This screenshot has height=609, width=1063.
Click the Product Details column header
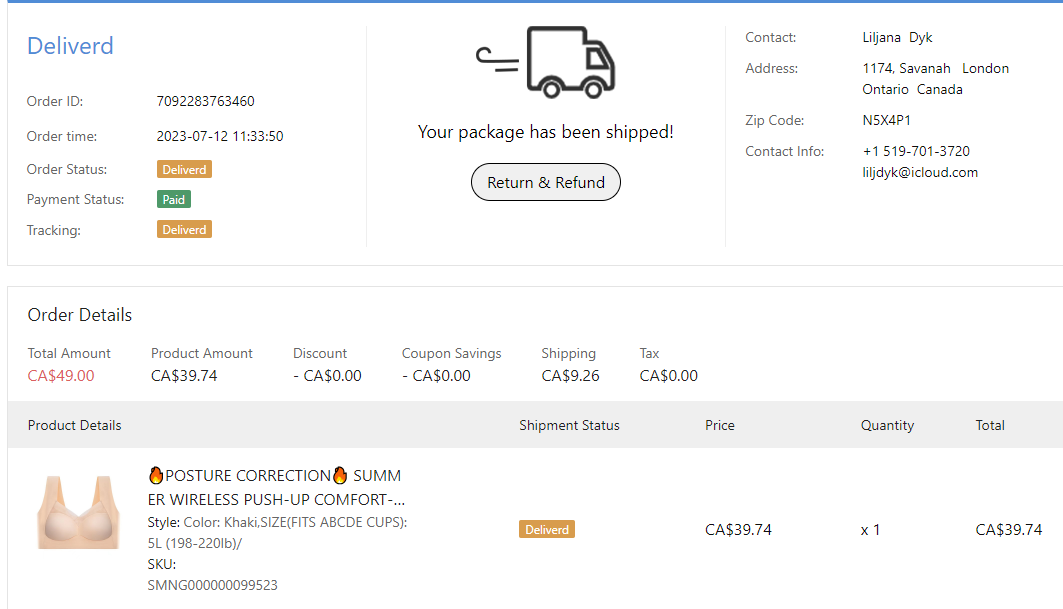(x=75, y=425)
